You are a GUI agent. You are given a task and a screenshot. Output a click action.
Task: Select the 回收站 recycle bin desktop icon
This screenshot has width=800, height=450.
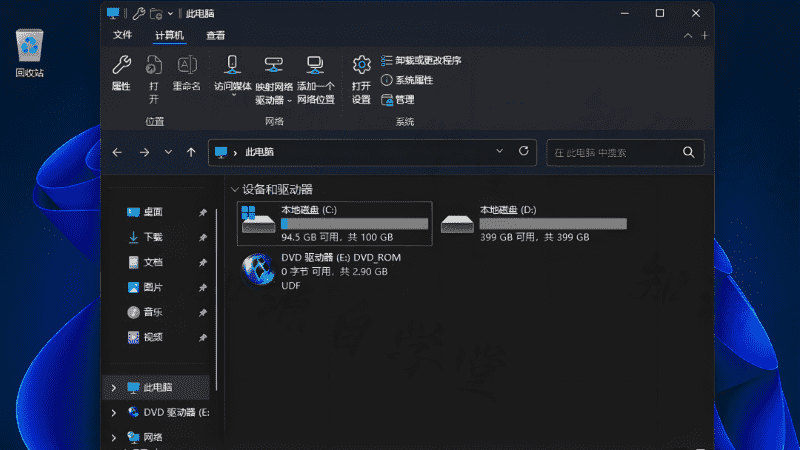[x=30, y=54]
